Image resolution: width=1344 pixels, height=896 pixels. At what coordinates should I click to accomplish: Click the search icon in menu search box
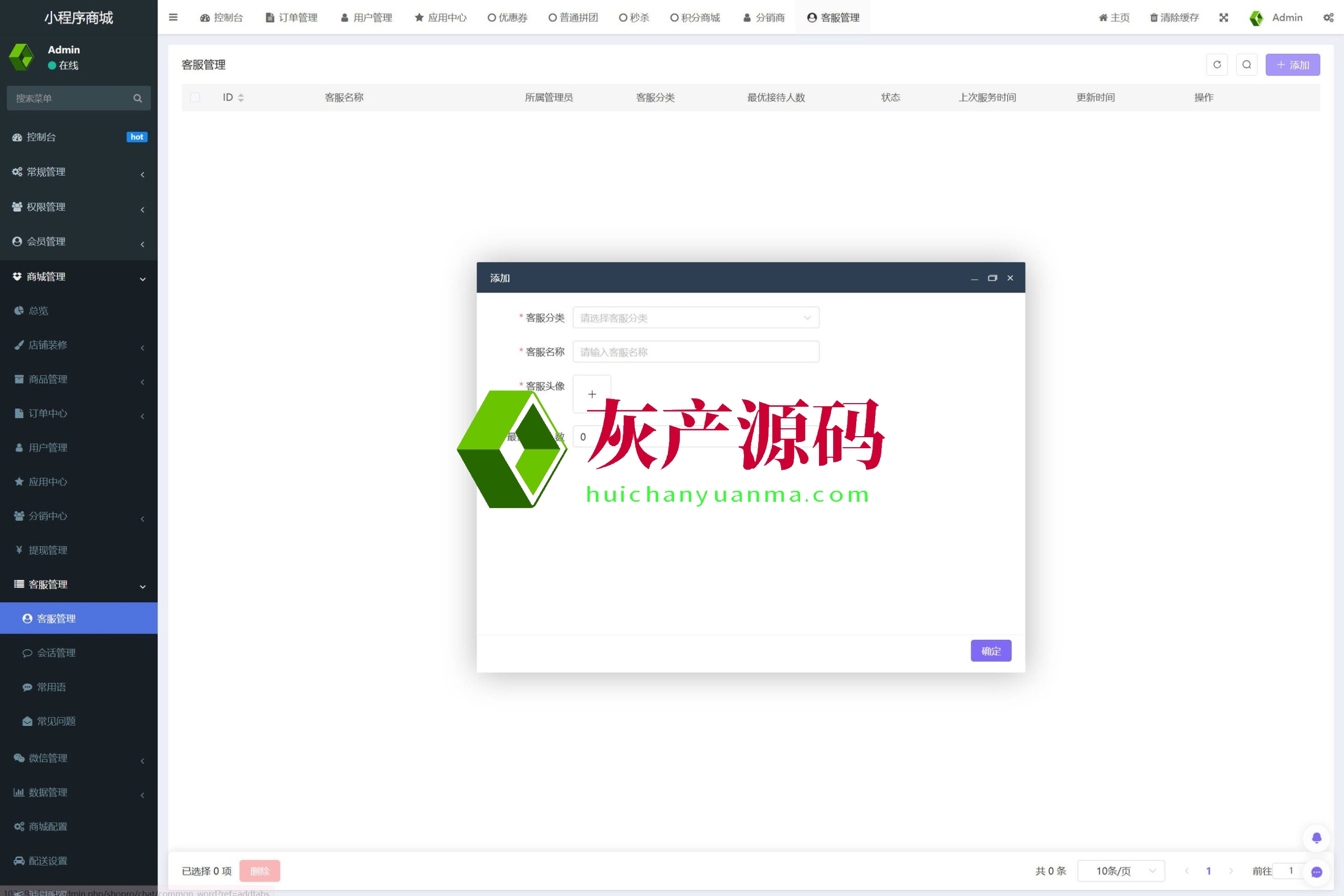tap(137, 98)
